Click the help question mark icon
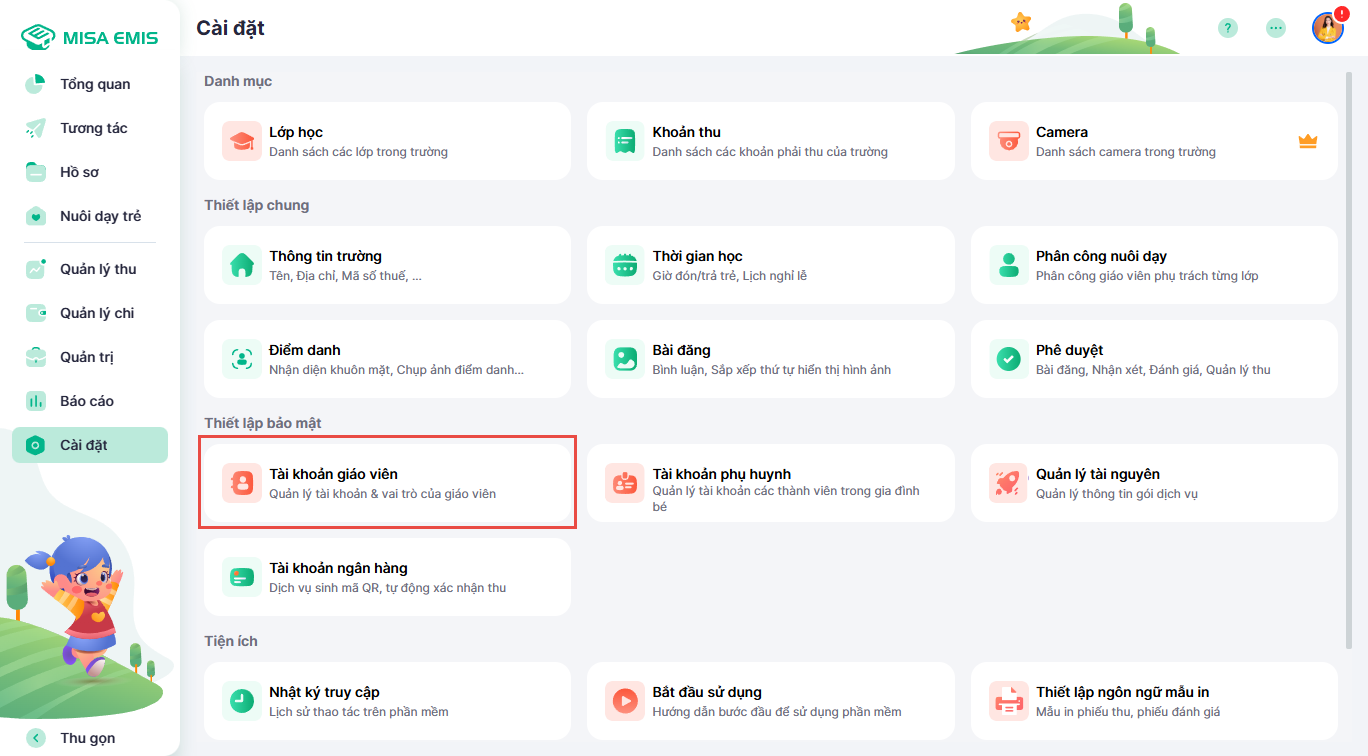 coord(1228,28)
